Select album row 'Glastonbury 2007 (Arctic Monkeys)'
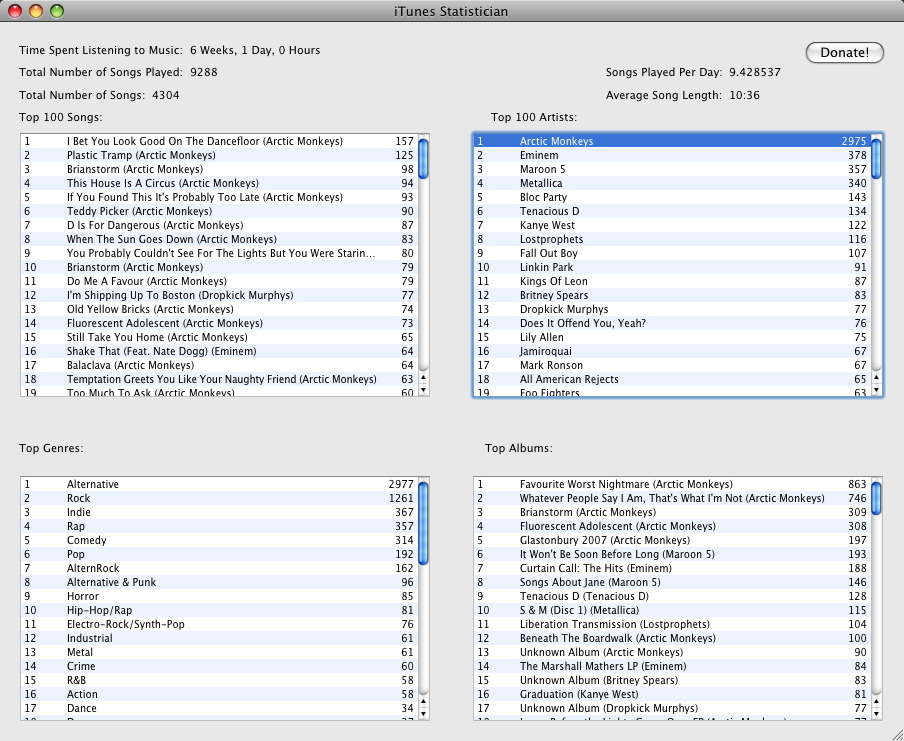This screenshot has width=904, height=741. (x=672, y=540)
